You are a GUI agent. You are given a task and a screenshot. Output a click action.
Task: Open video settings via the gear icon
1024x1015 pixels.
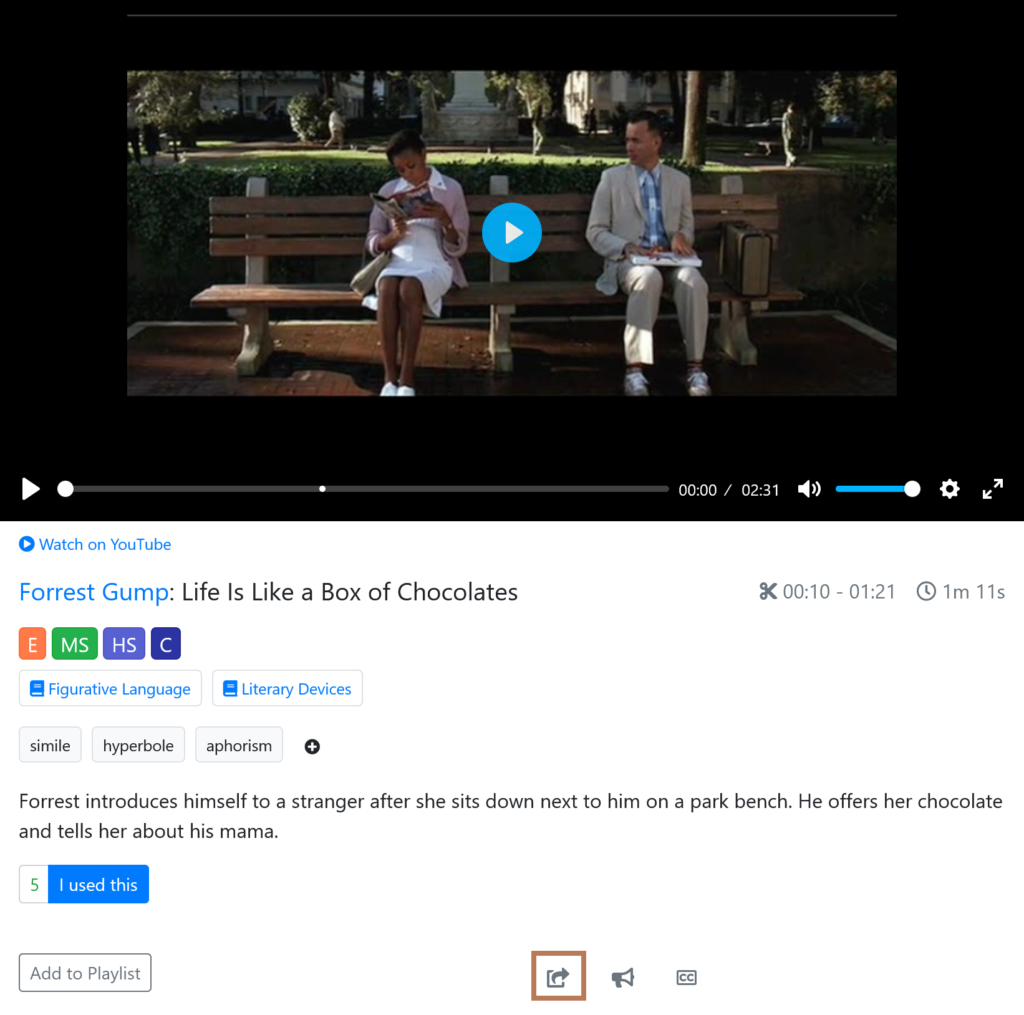(x=950, y=489)
